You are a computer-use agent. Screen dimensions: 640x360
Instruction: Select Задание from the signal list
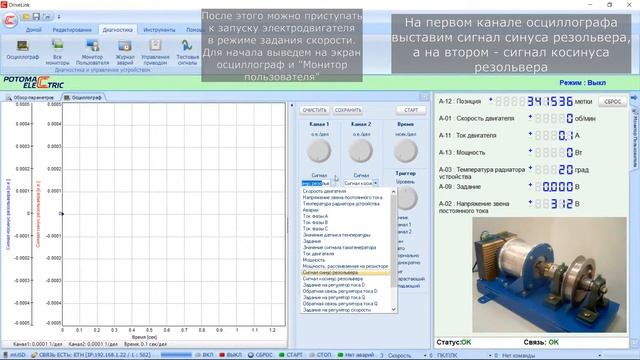(x=345, y=241)
